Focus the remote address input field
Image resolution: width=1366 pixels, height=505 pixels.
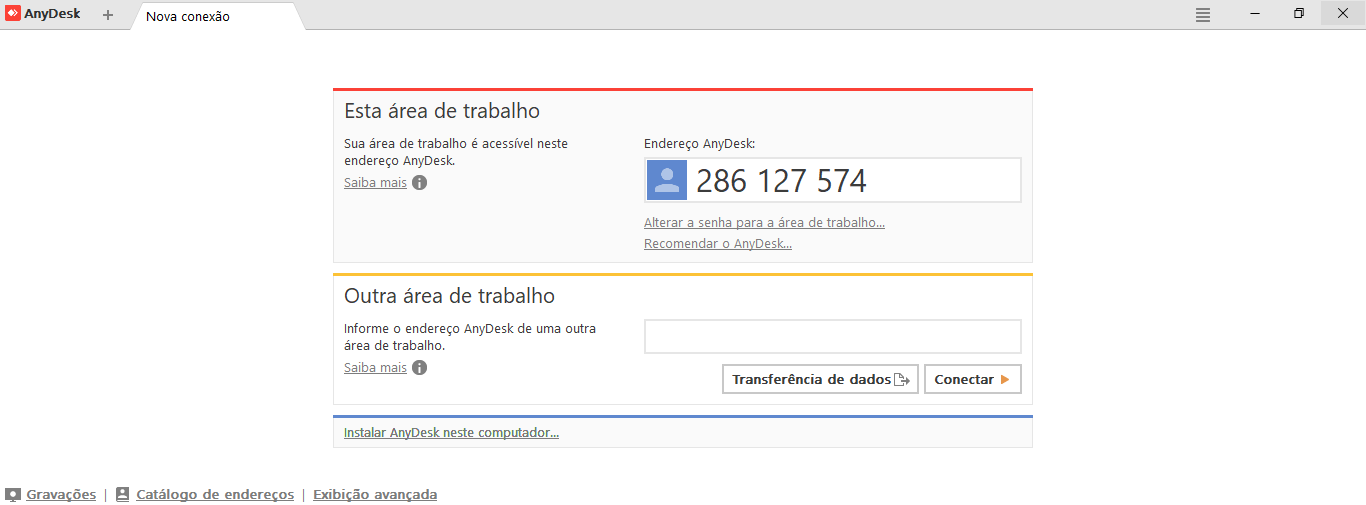pos(832,337)
